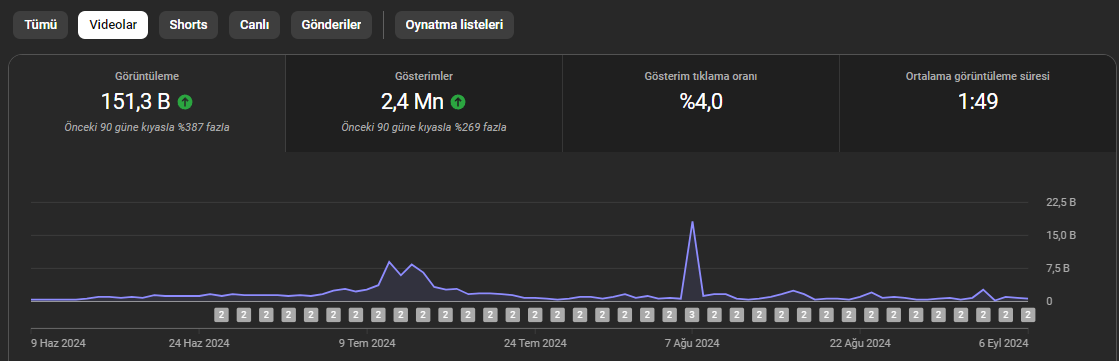Open the Gösterim tıklama oranı card
Screen dimensions: 1119x361
(701, 103)
